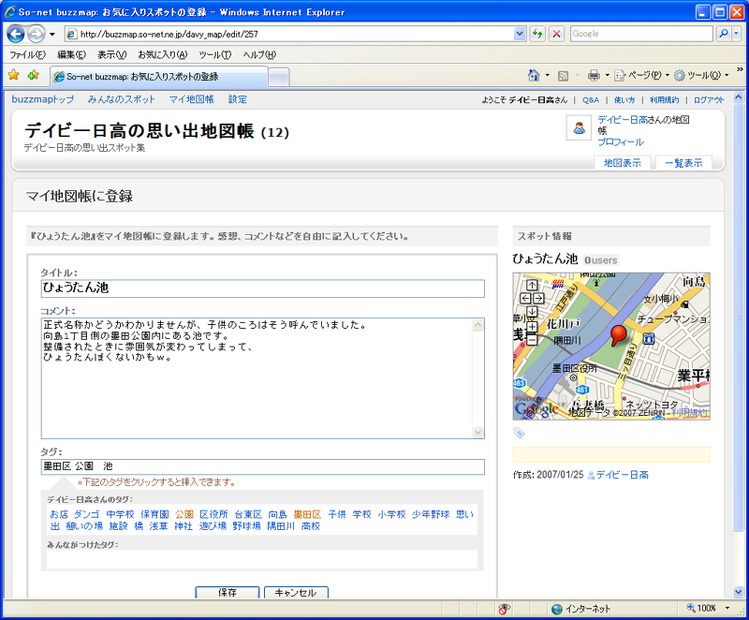Open Favorites Center star icon
749x620 pixels.
coord(14,75)
